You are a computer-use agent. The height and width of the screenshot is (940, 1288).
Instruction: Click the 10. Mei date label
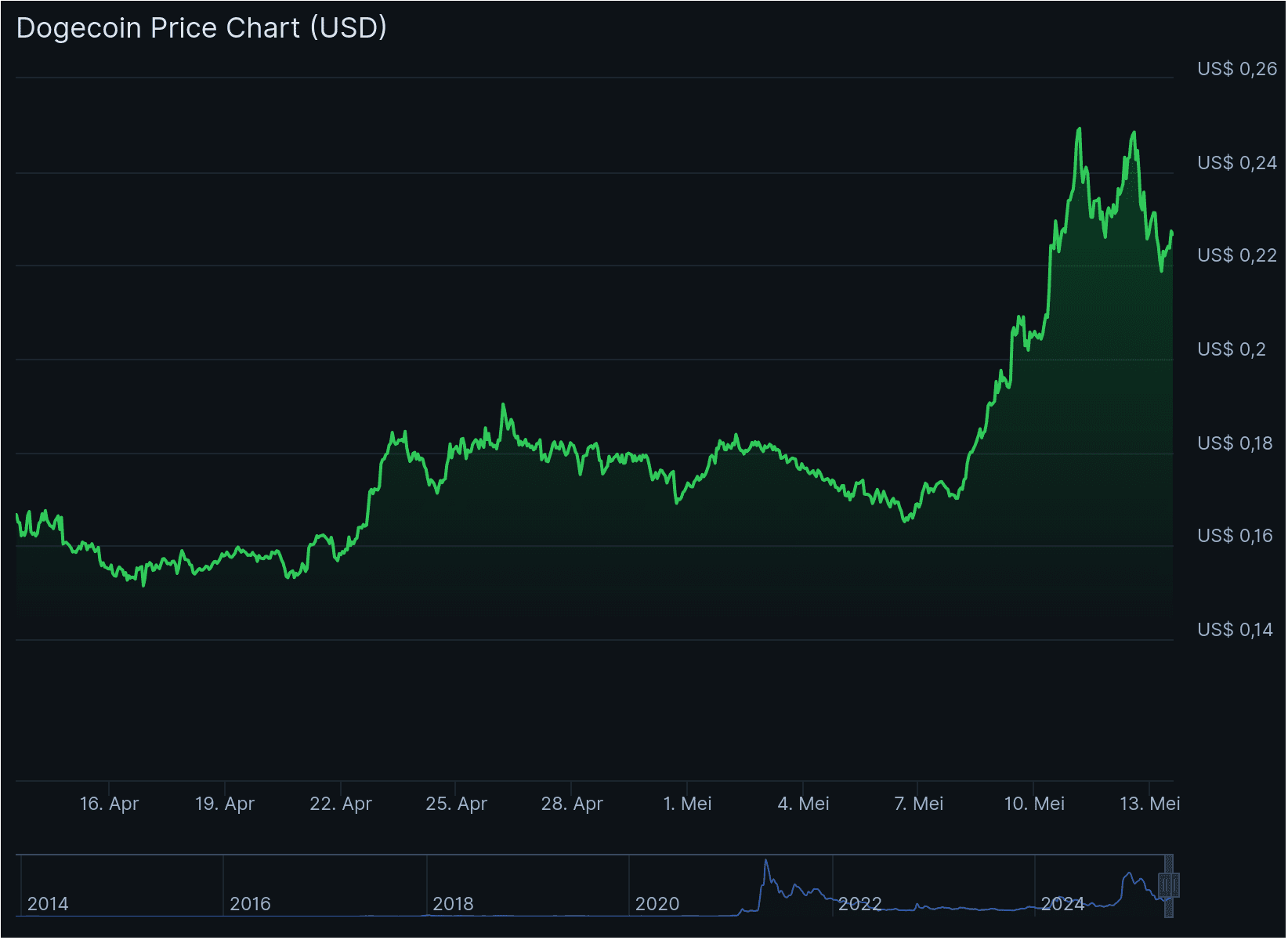[x=1035, y=804]
